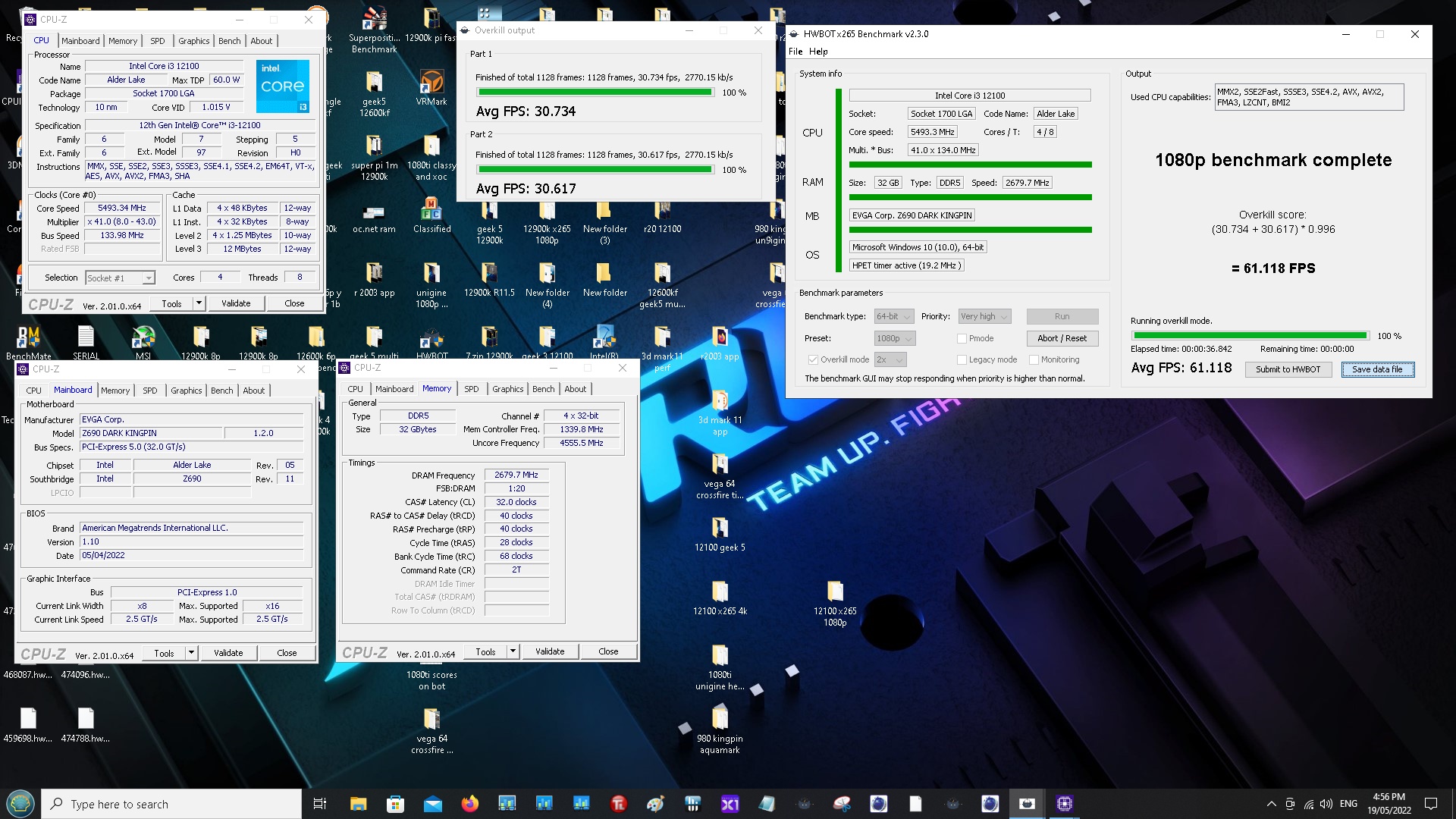Open the SERIAL text file icon
The width and height of the screenshot is (1456, 819).
coord(86,343)
